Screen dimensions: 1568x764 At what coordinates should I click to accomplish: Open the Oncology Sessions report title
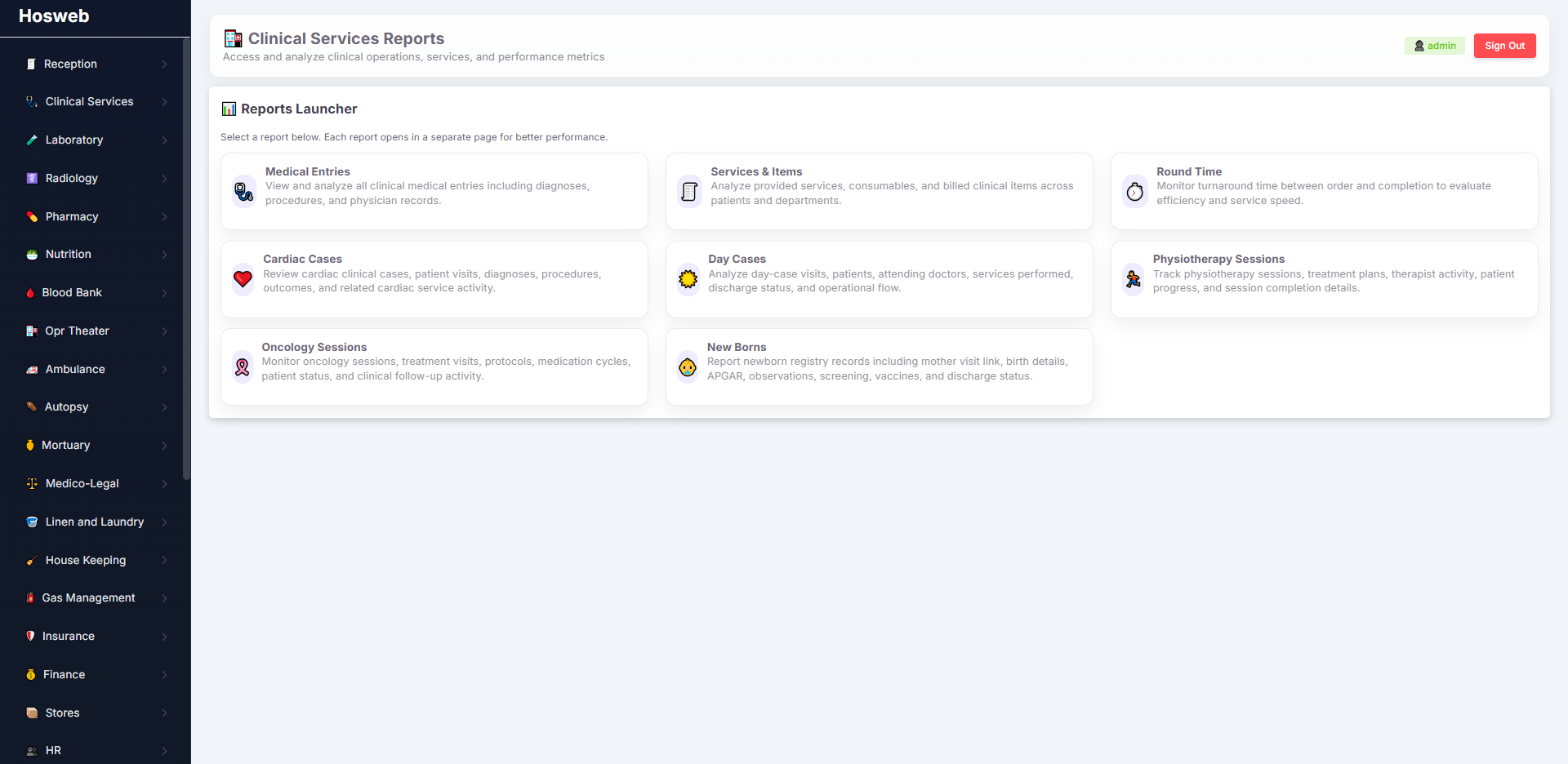pos(314,347)
